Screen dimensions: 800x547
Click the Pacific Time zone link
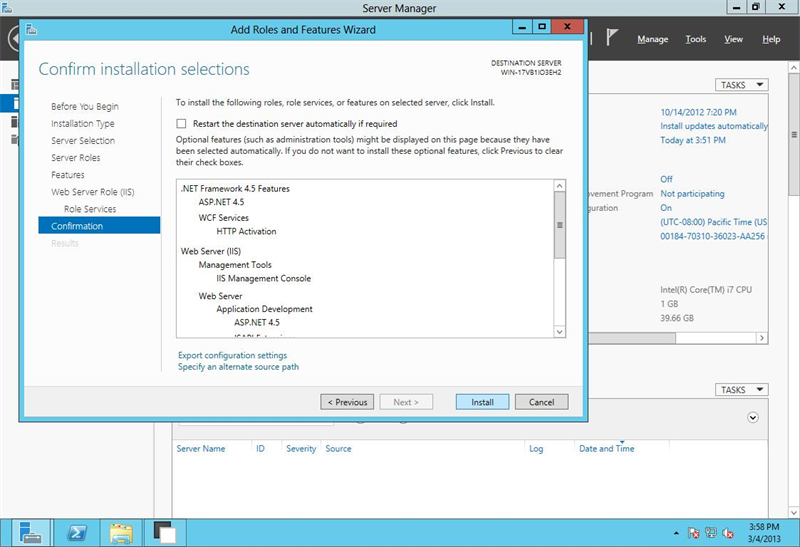click(714, 222)
